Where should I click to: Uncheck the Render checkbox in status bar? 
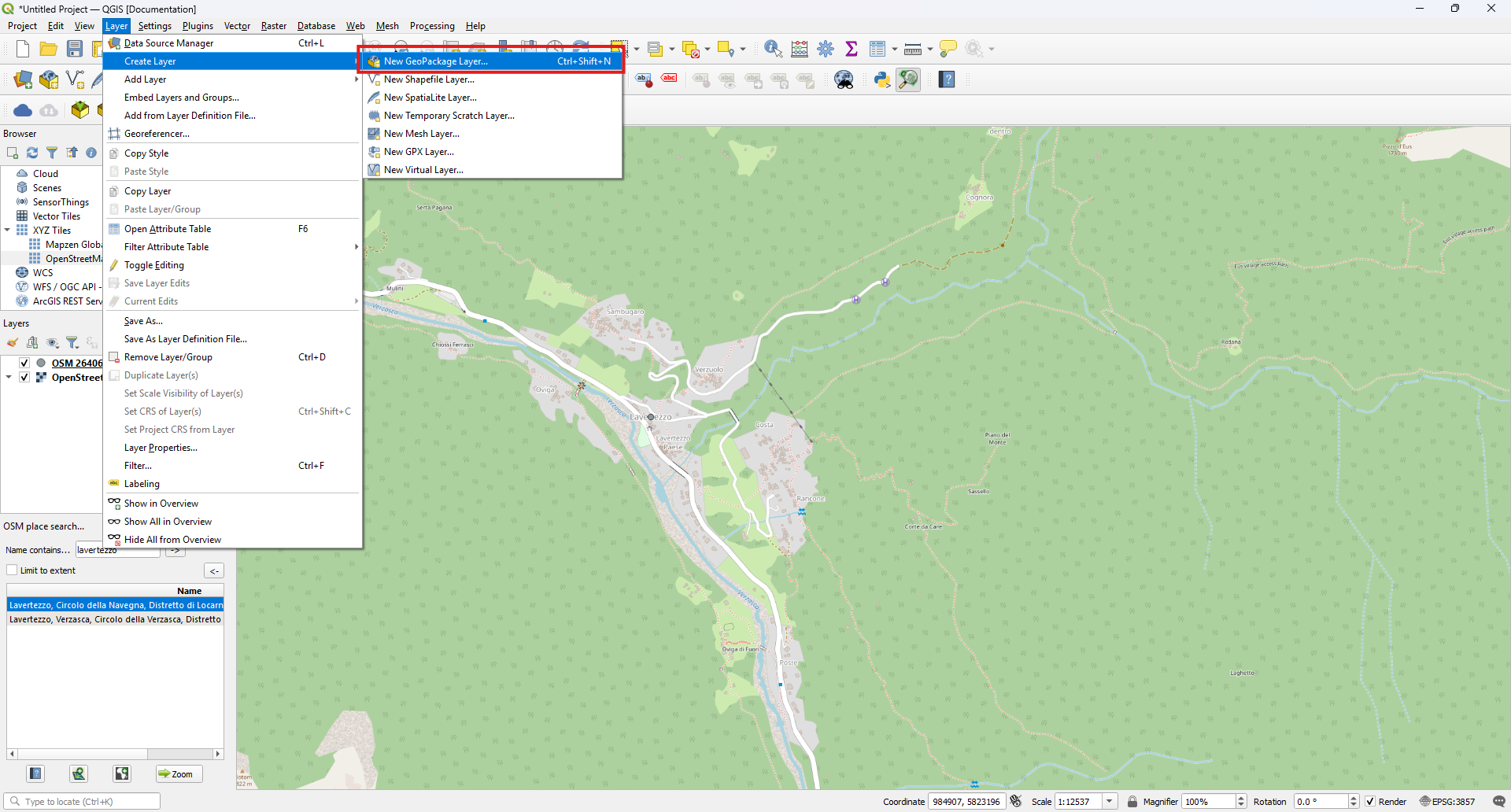(1370, 801)
